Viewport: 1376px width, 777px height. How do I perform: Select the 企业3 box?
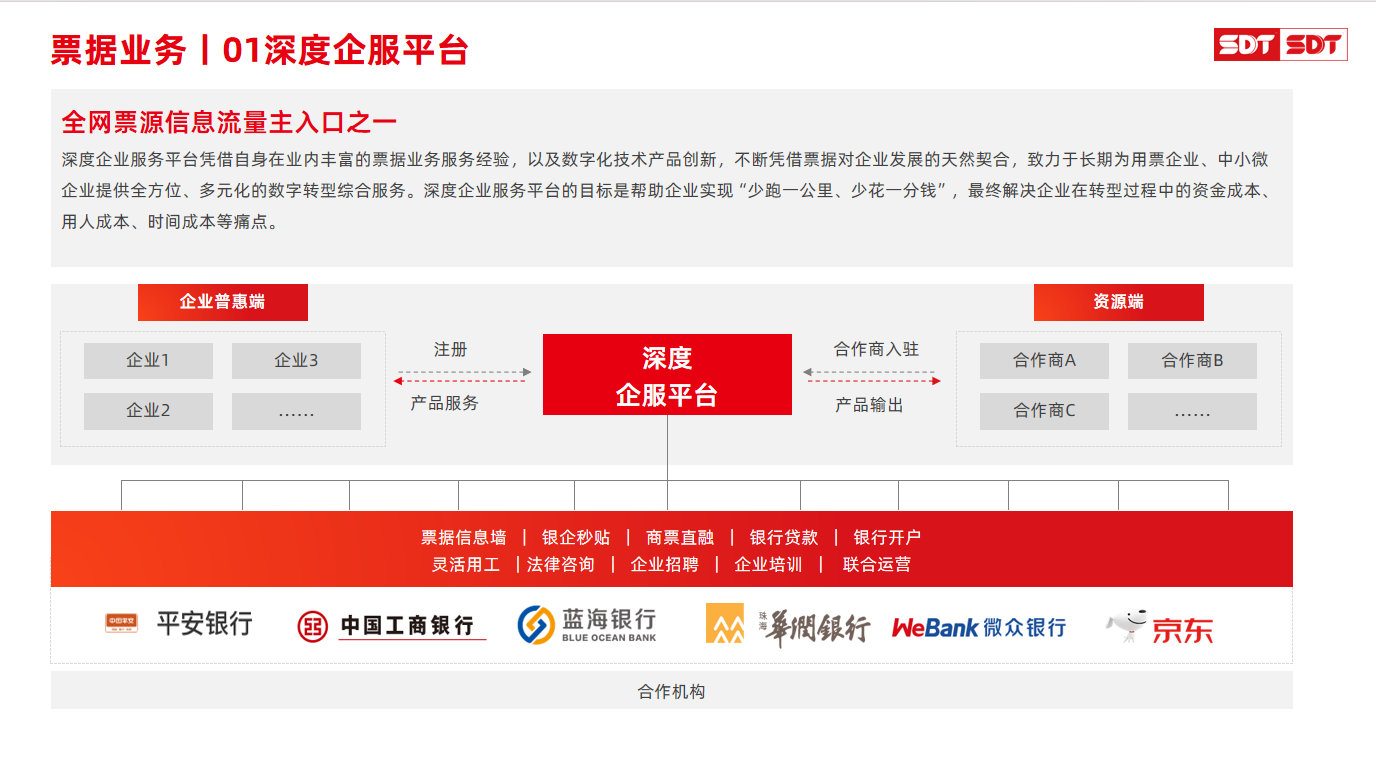click(296, 361)
